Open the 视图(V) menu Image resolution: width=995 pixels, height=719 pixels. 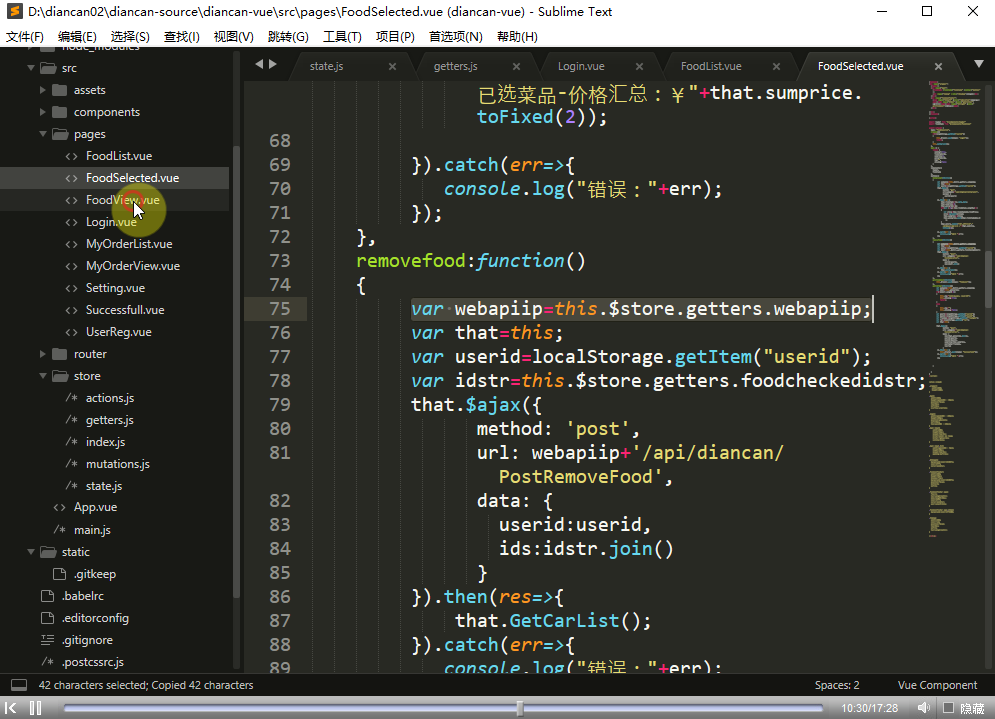234,37
